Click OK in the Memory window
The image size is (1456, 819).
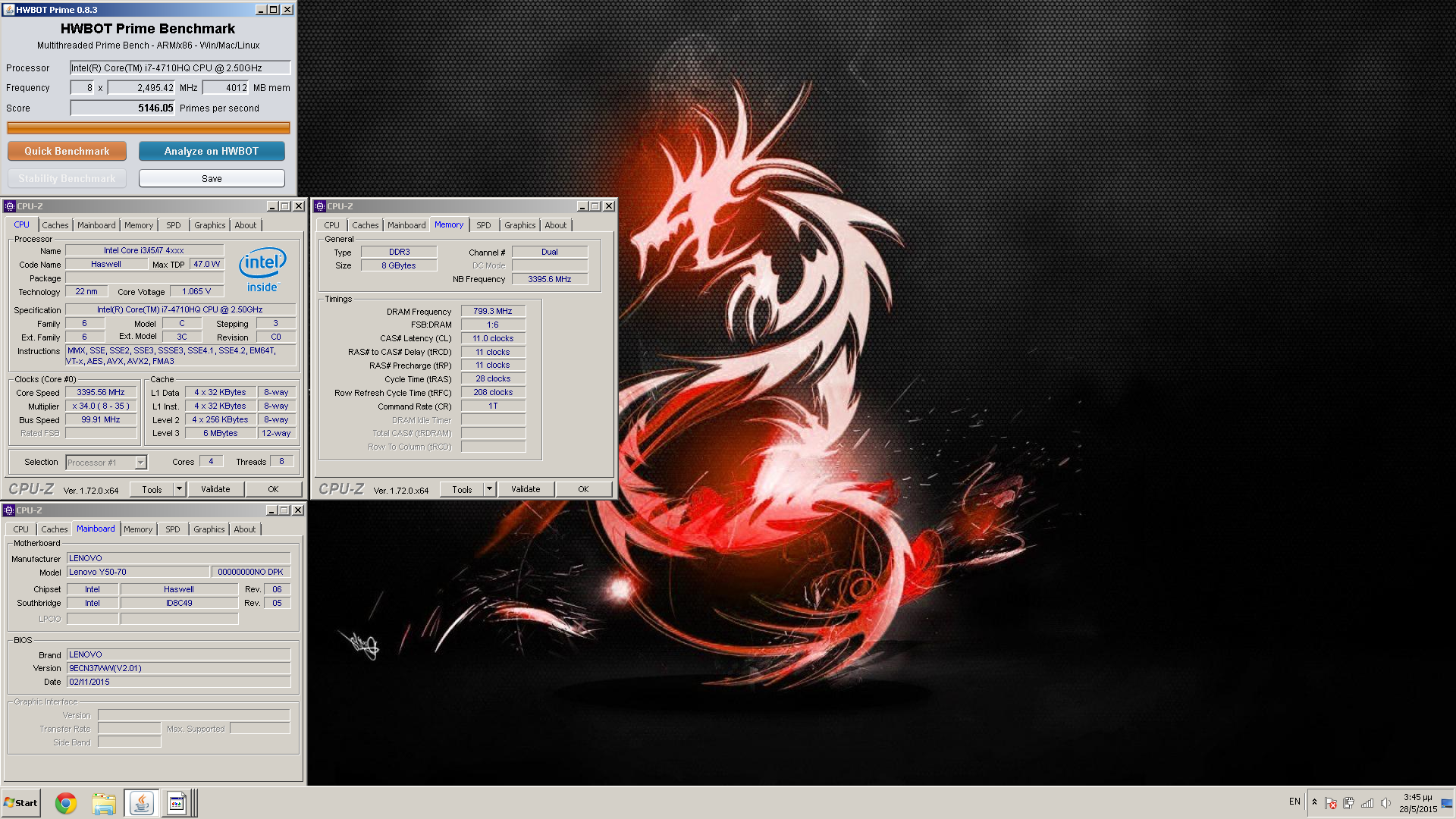pos(583,489)
